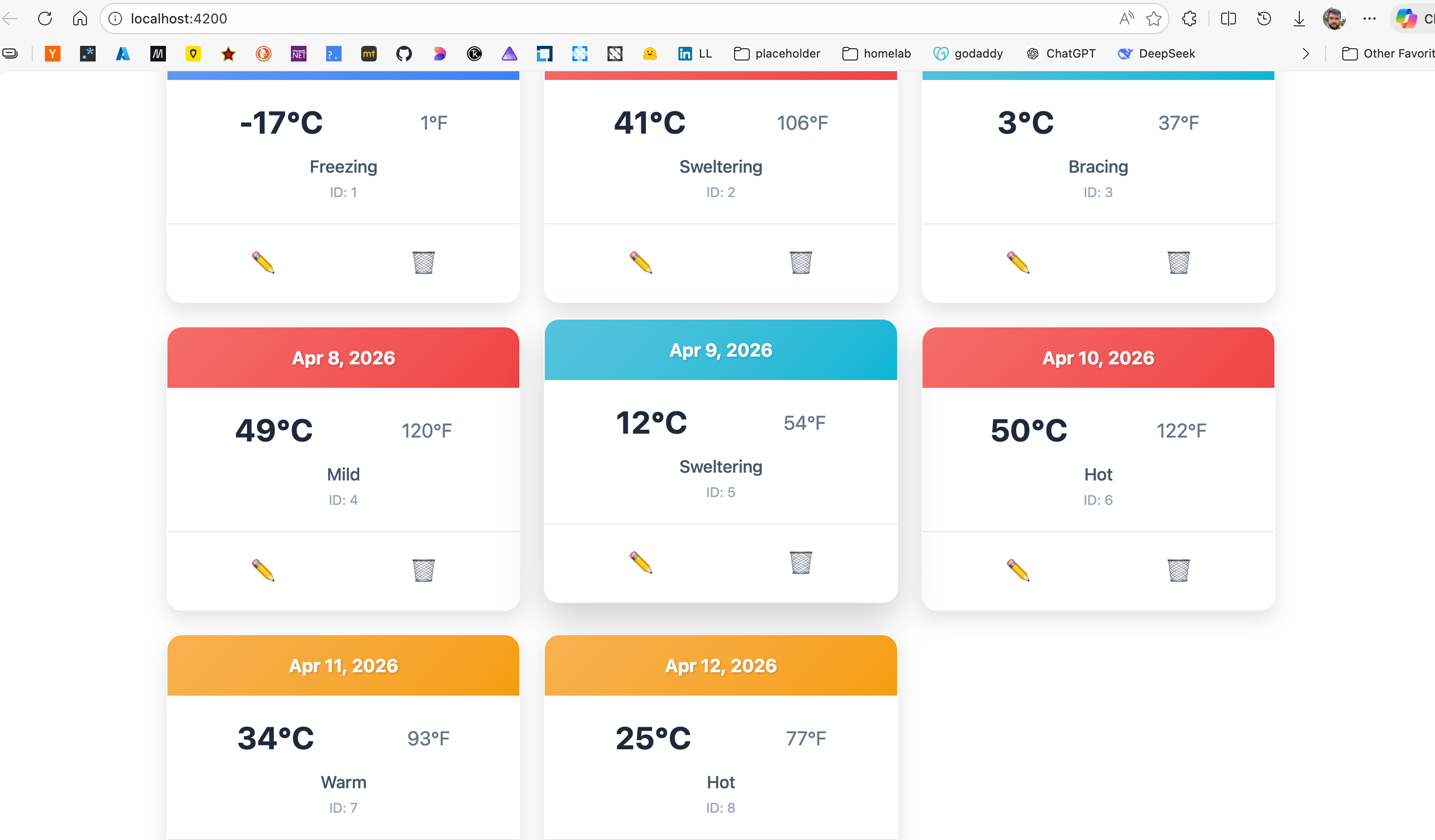Open the downloads panel

(x=1299, y=19)
